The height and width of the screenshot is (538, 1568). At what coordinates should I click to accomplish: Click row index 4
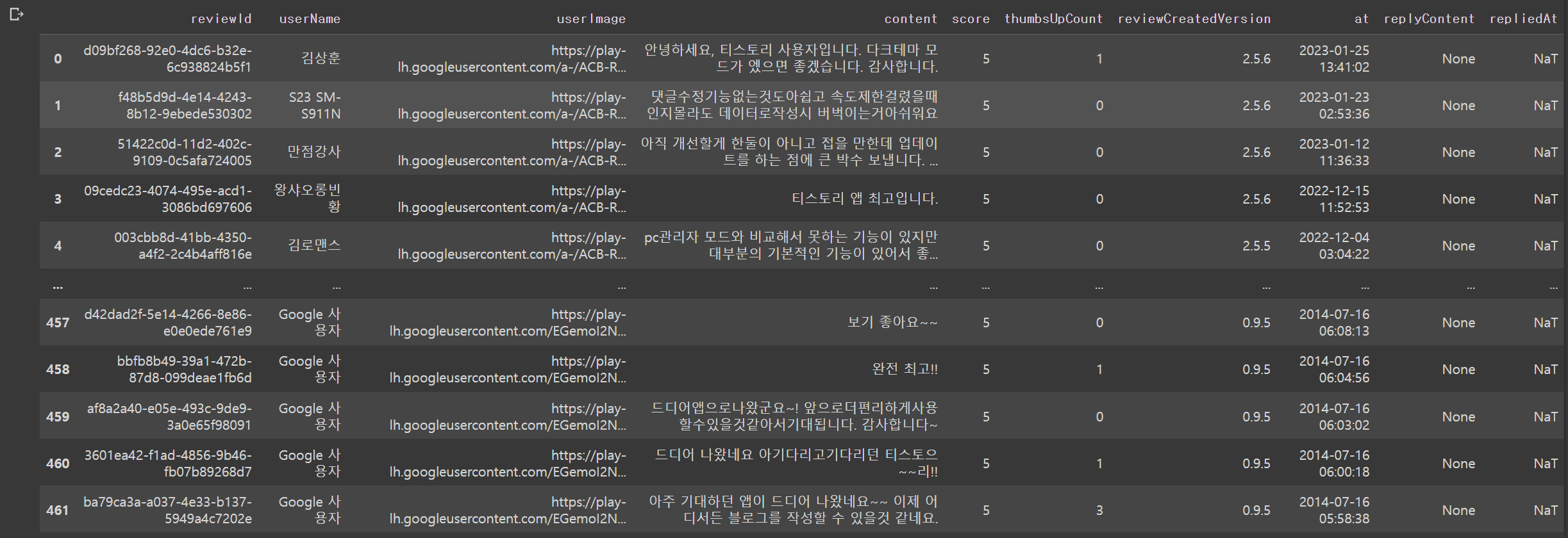[58, 245]
